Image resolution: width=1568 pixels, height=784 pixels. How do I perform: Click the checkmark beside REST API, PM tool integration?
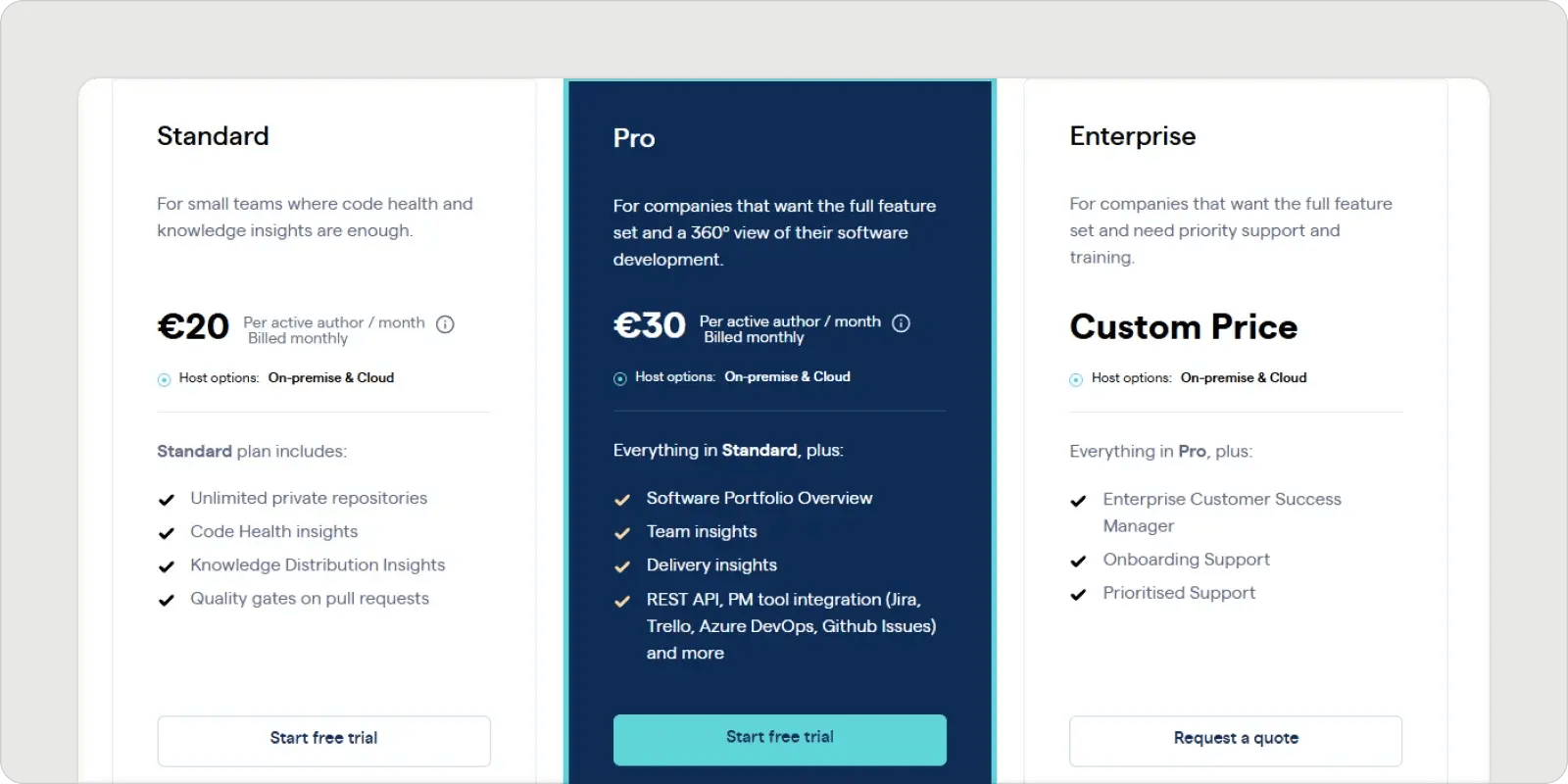point(622,601)
